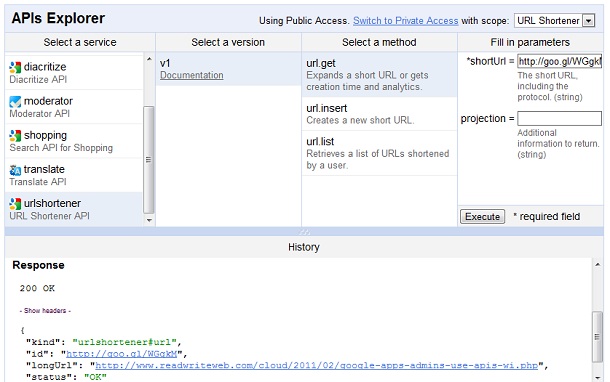The image size is (610, 382).
Task: Click the moderator service icon
Action: click(x=15, y=102)
